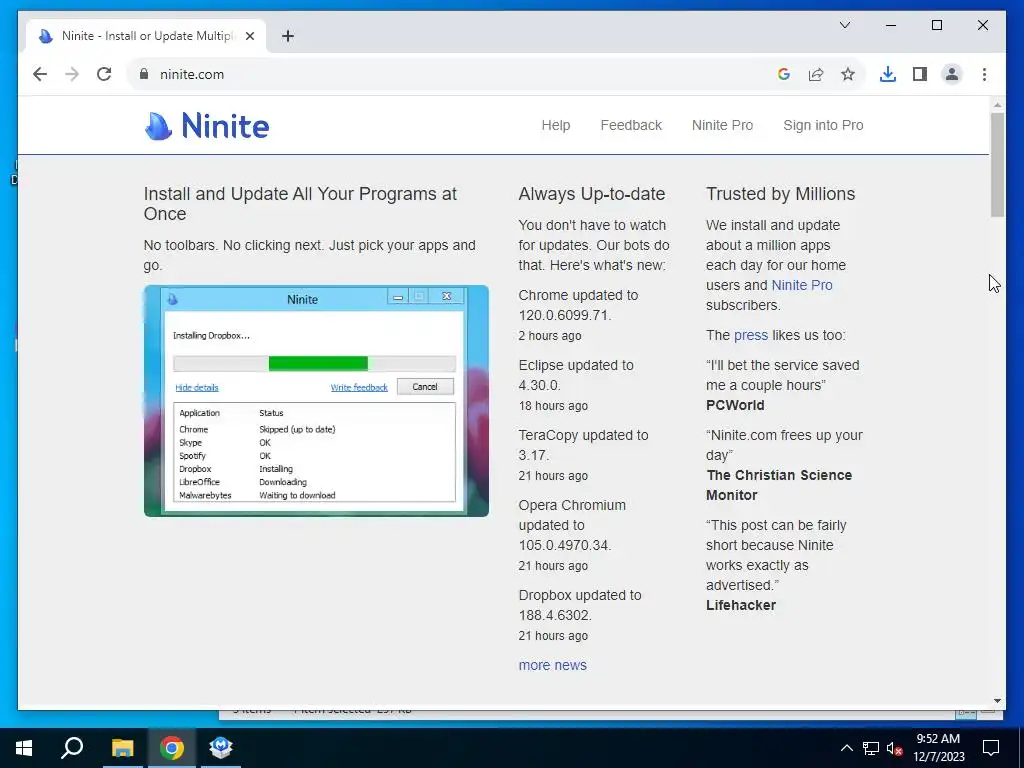1024x768 pixels.
Task: Click the PCWorld attribution text
Action: pos(735,406)
